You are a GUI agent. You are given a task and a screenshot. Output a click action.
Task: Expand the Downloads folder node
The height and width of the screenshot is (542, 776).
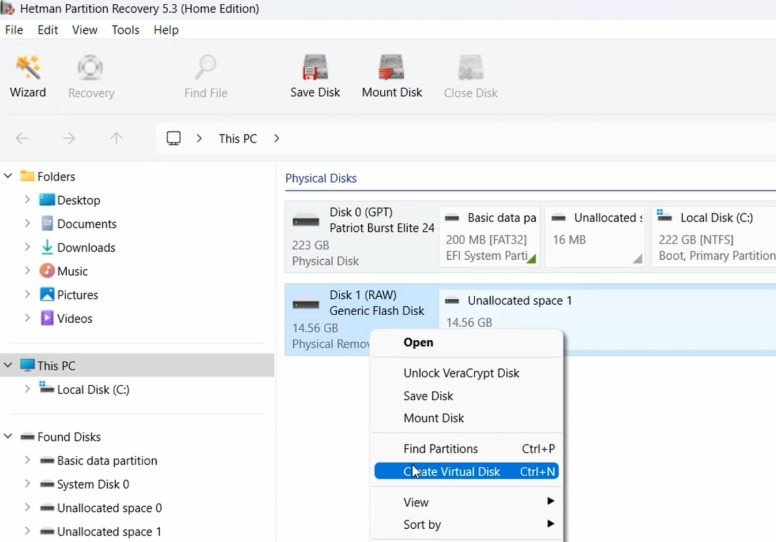point(27,247)
